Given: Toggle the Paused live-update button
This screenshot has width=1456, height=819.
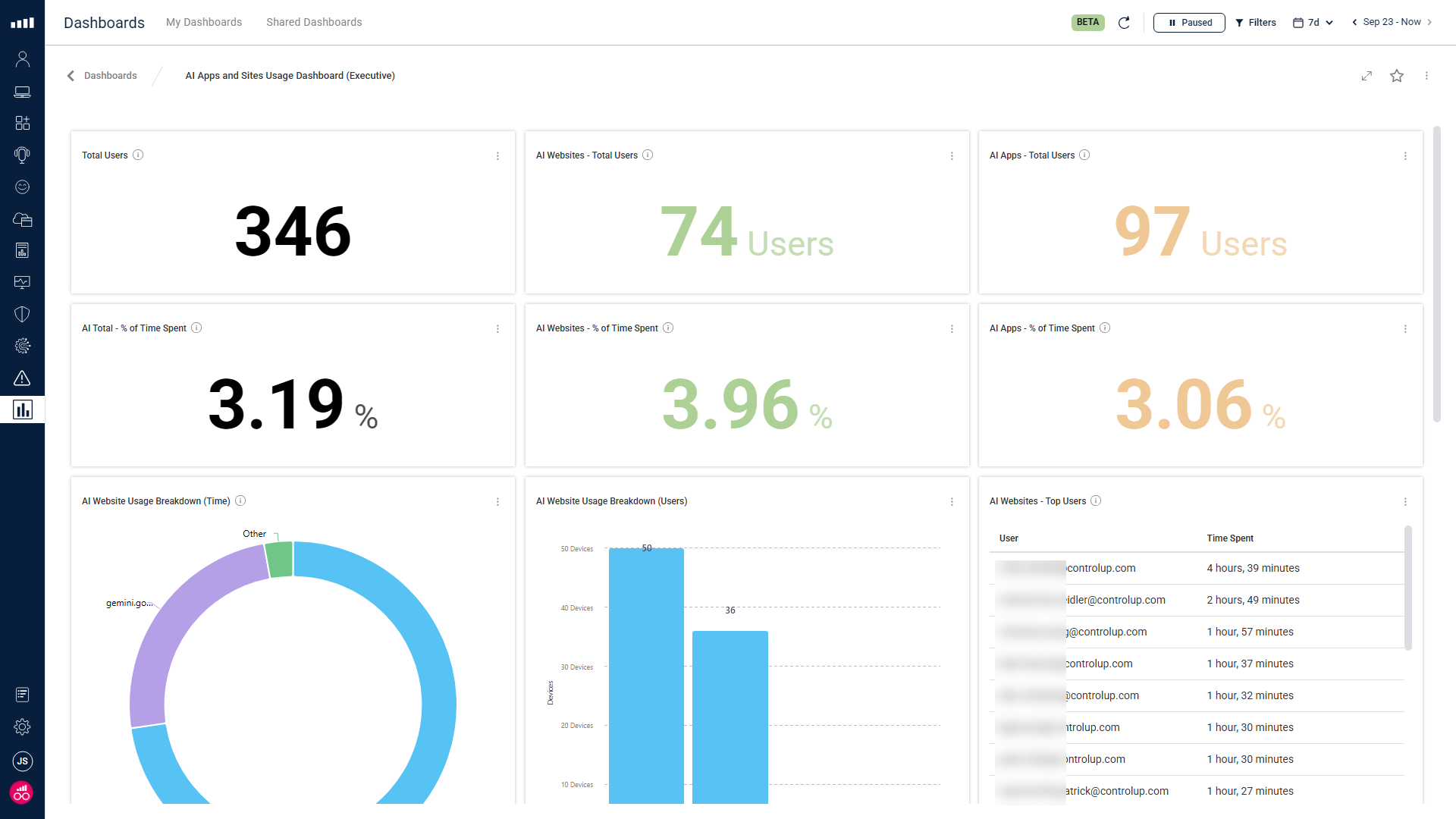Looking at the screenshot, I should pos(1188,23).
